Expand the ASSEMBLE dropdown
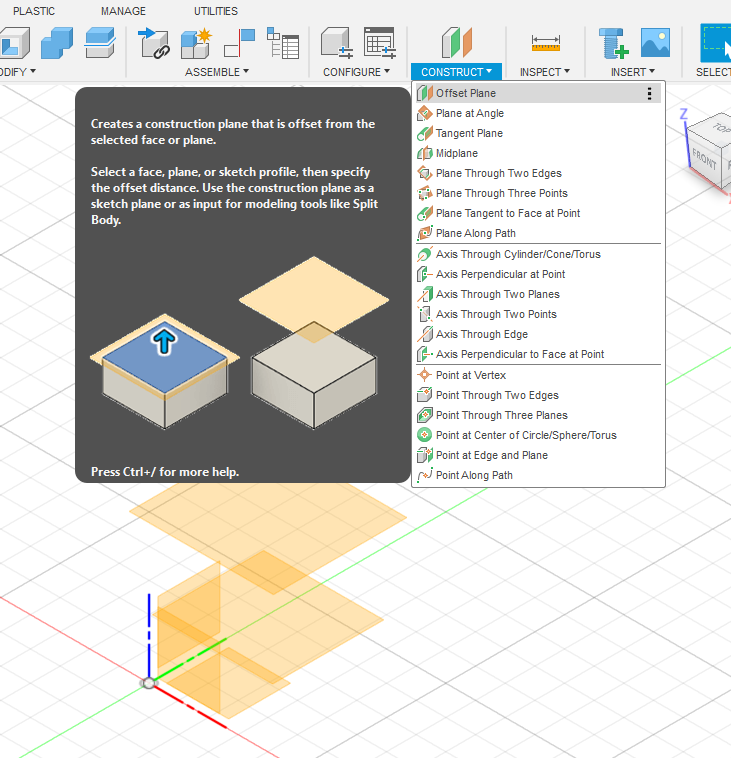Viewport: 731px width, 758px height. pos(217,72)
